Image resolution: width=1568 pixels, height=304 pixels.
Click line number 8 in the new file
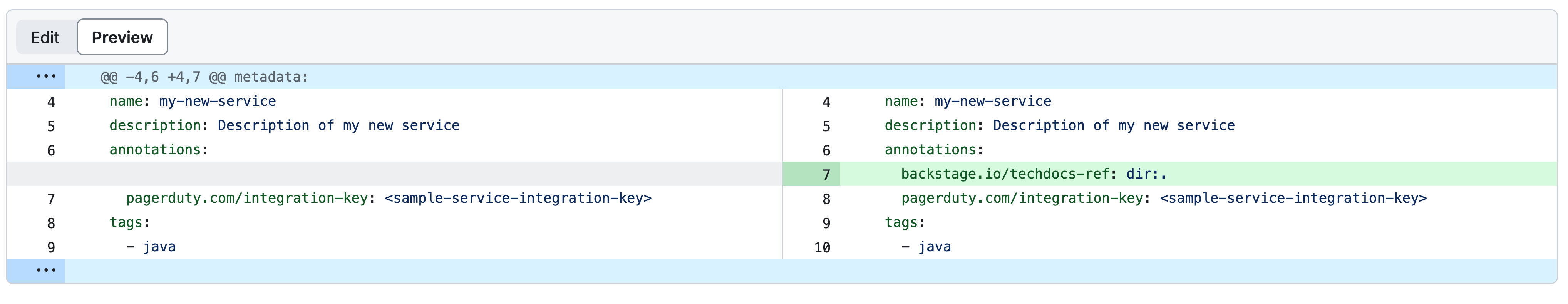click(x=825, y=199)
